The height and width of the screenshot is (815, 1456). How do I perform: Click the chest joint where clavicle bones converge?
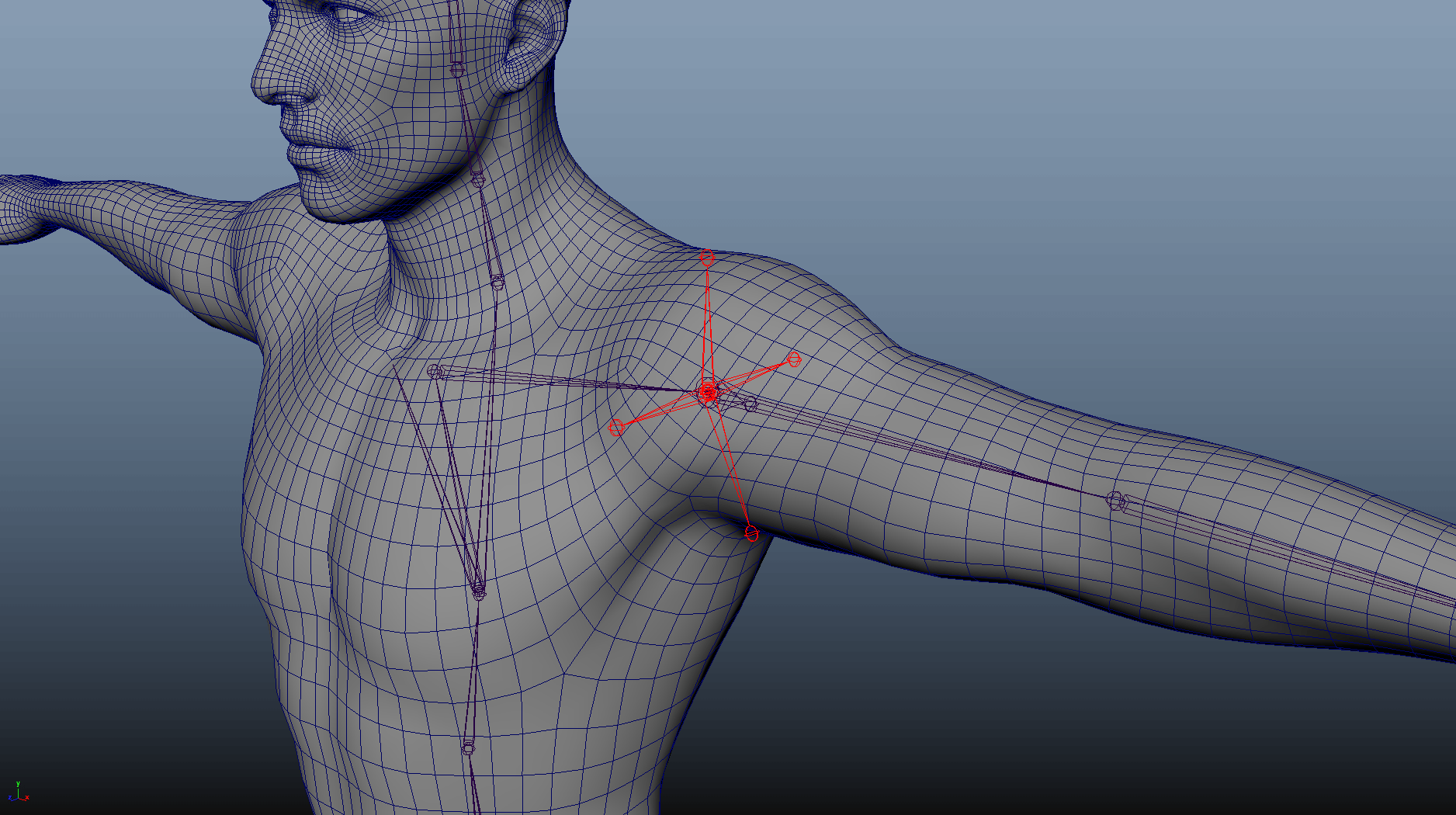coord(479,592)
